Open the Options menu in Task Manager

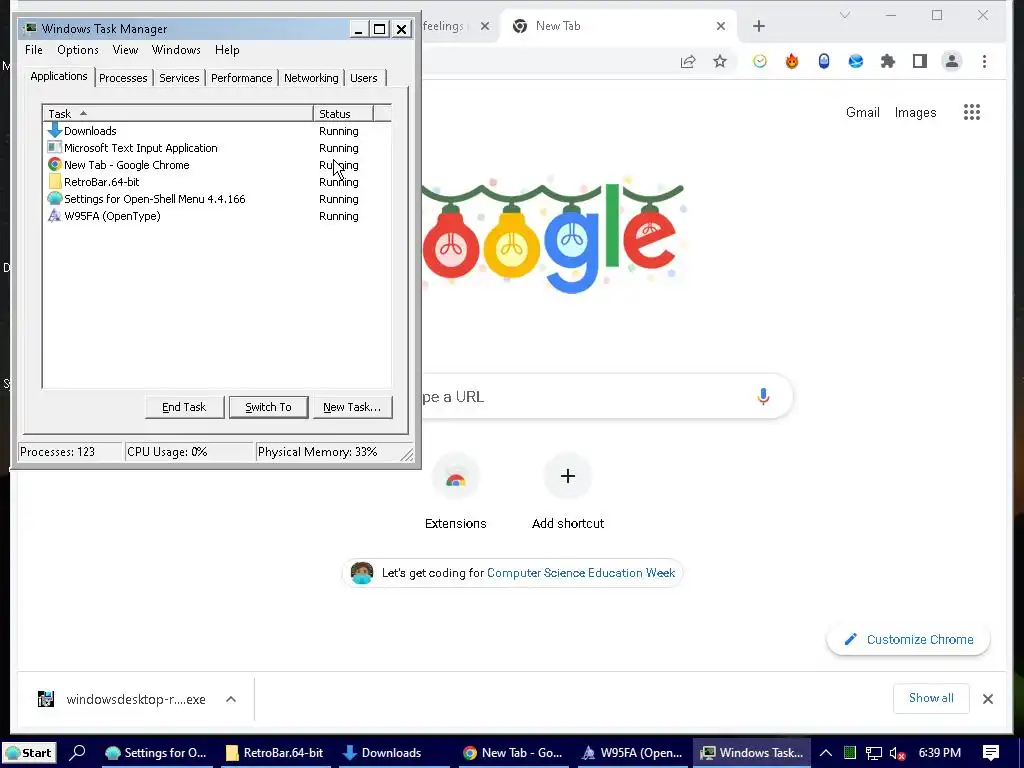[78, 50]
